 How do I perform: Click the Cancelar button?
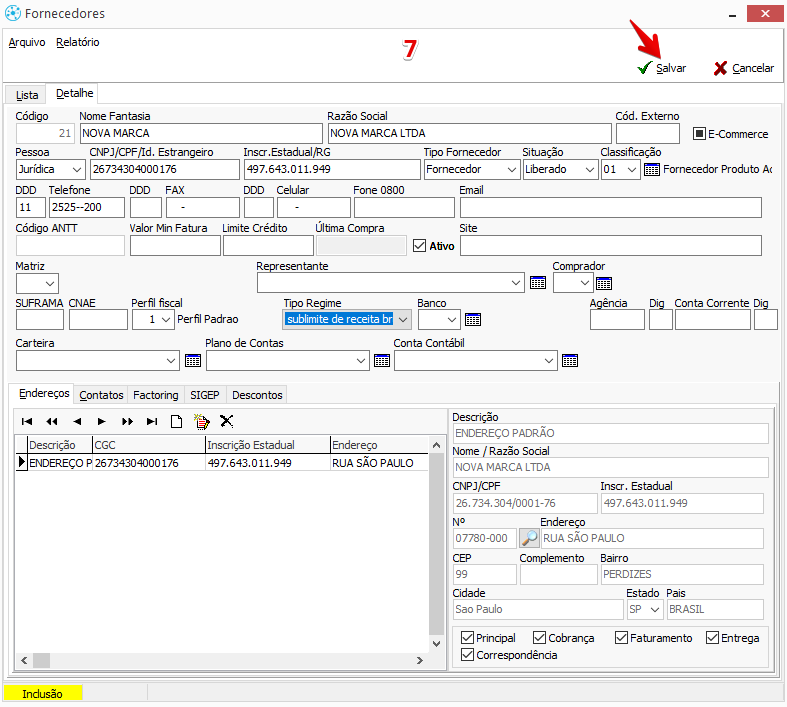744,68
